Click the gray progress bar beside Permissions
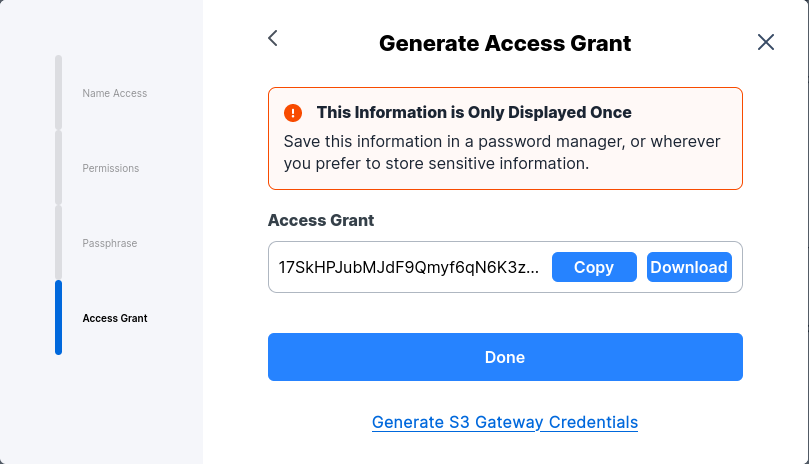809x464 pixels. point(58,167)
